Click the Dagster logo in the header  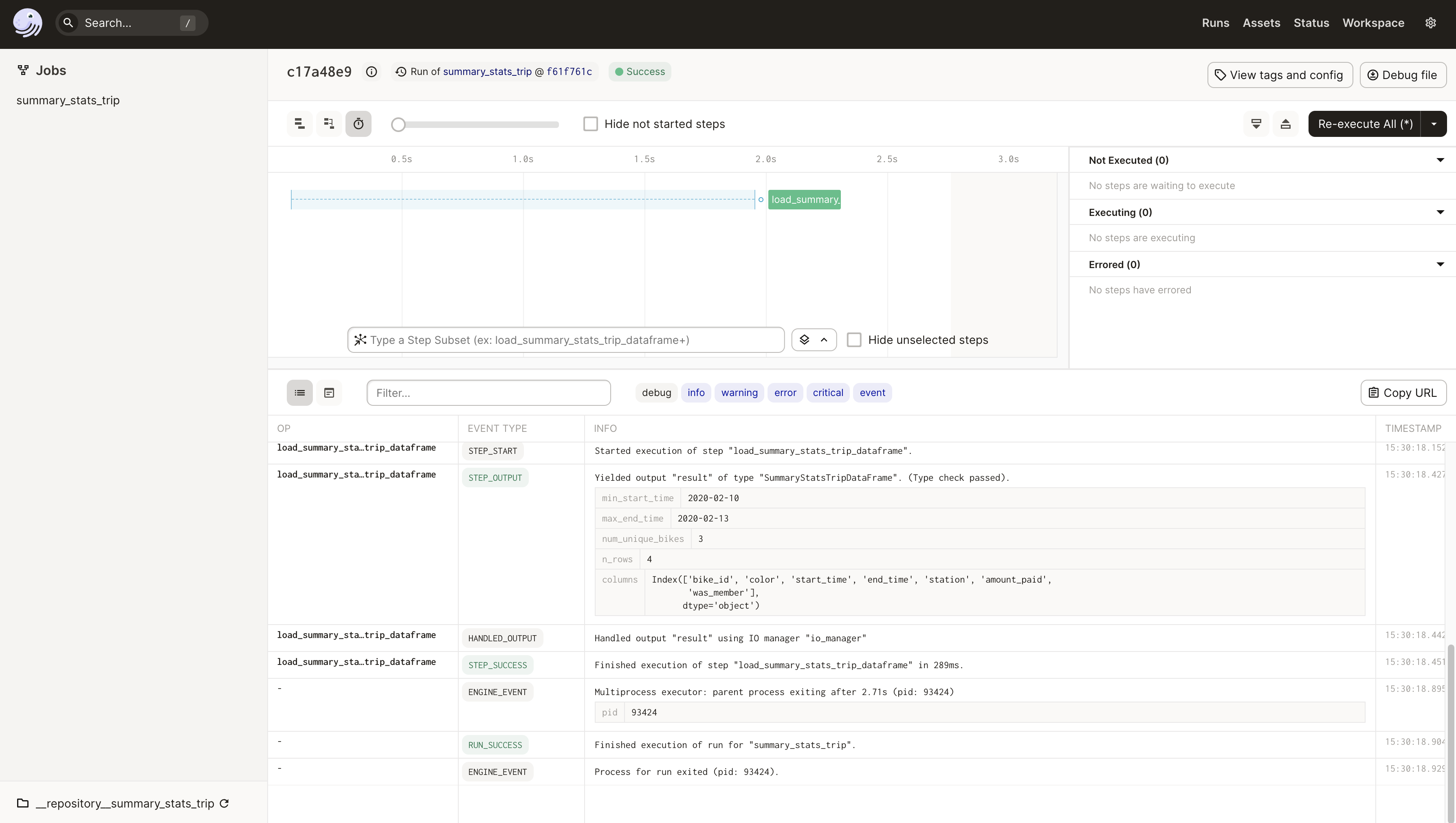[x=27, y=23]
